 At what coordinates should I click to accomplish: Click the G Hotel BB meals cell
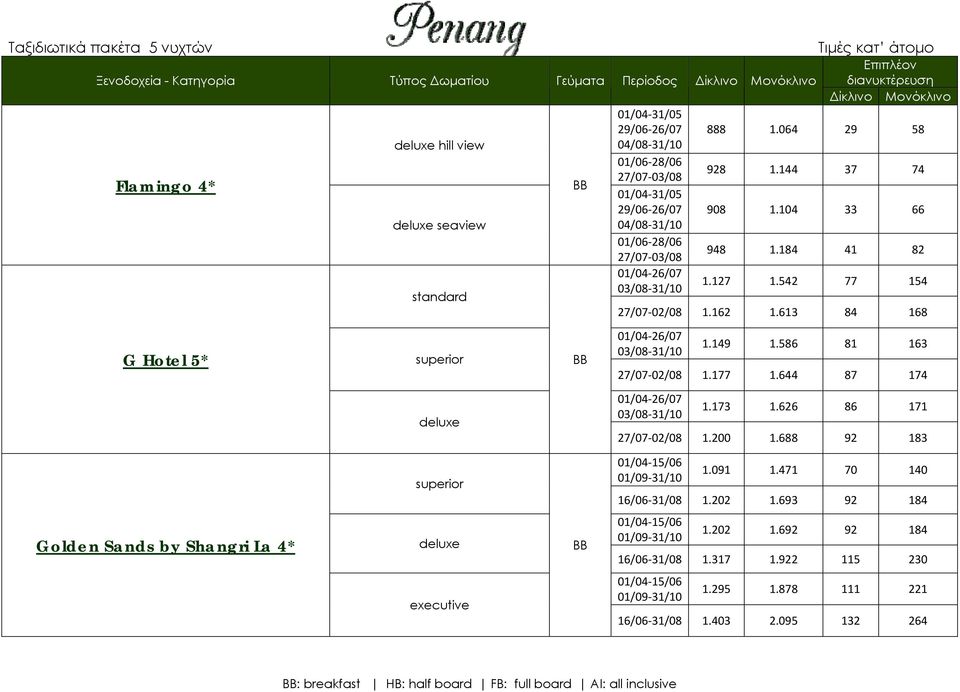point(580,359)
